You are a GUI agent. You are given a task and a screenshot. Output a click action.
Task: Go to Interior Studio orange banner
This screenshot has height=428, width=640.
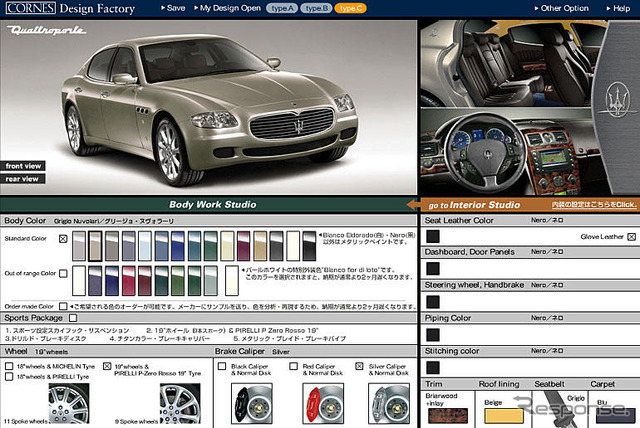(x=473, y=205)
